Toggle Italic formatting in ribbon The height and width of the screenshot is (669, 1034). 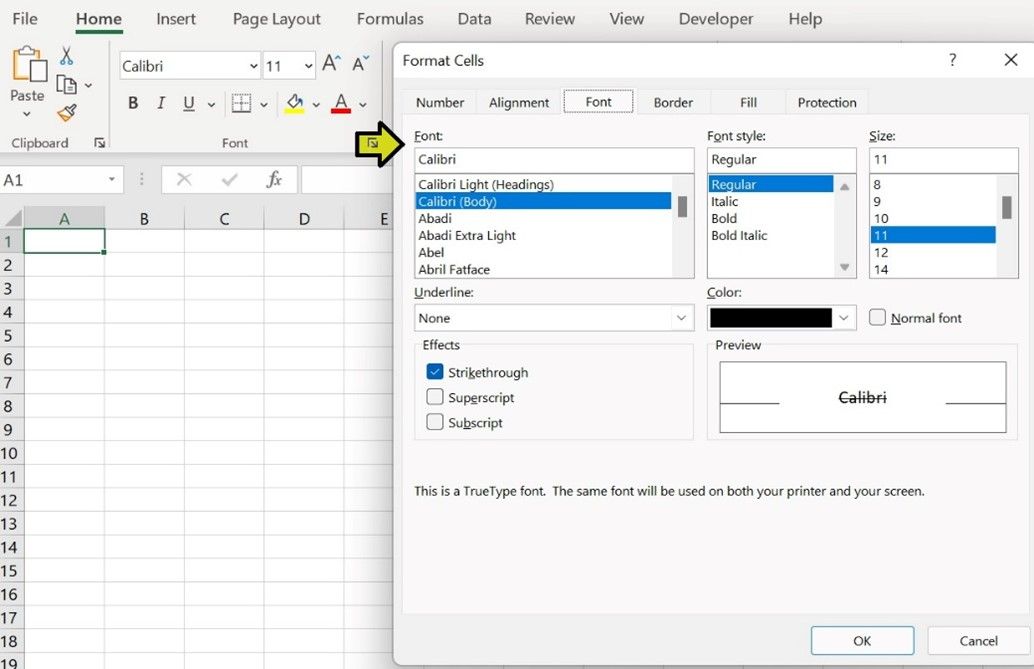pos(161,103)
